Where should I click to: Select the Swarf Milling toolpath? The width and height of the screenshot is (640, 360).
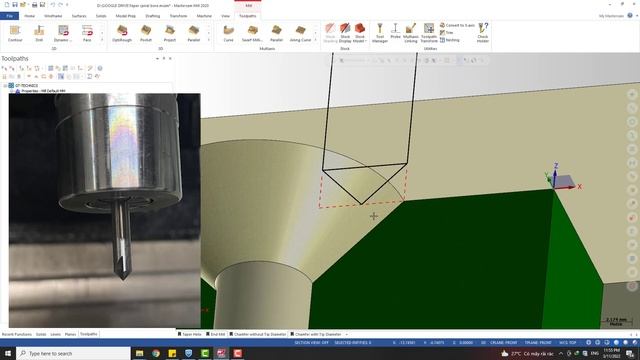tap(252, 33)
